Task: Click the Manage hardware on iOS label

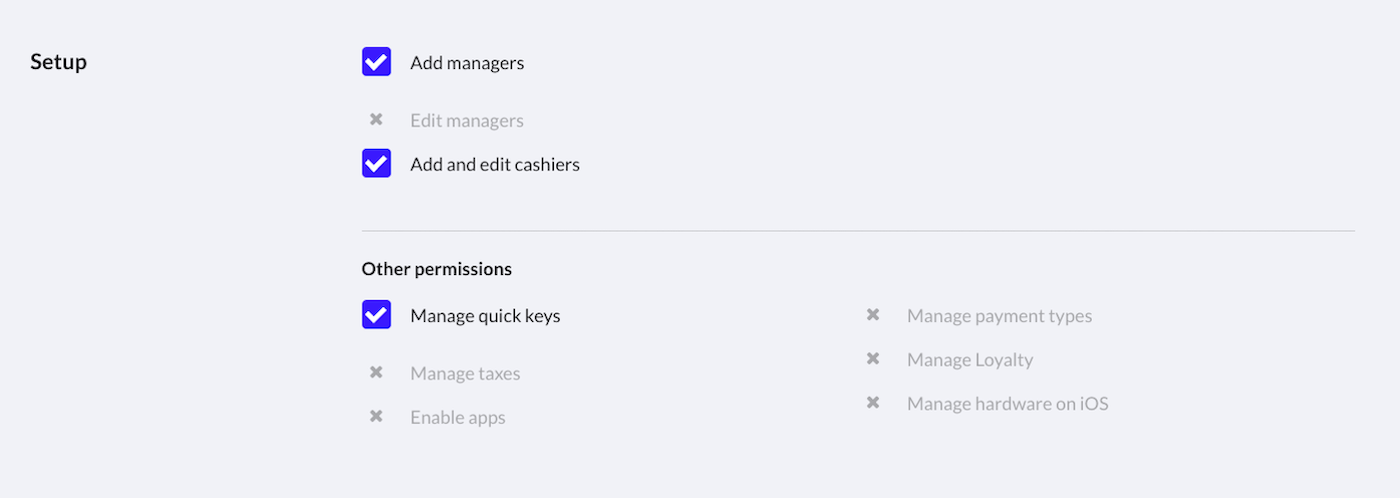Action: tap(1007, 404)
